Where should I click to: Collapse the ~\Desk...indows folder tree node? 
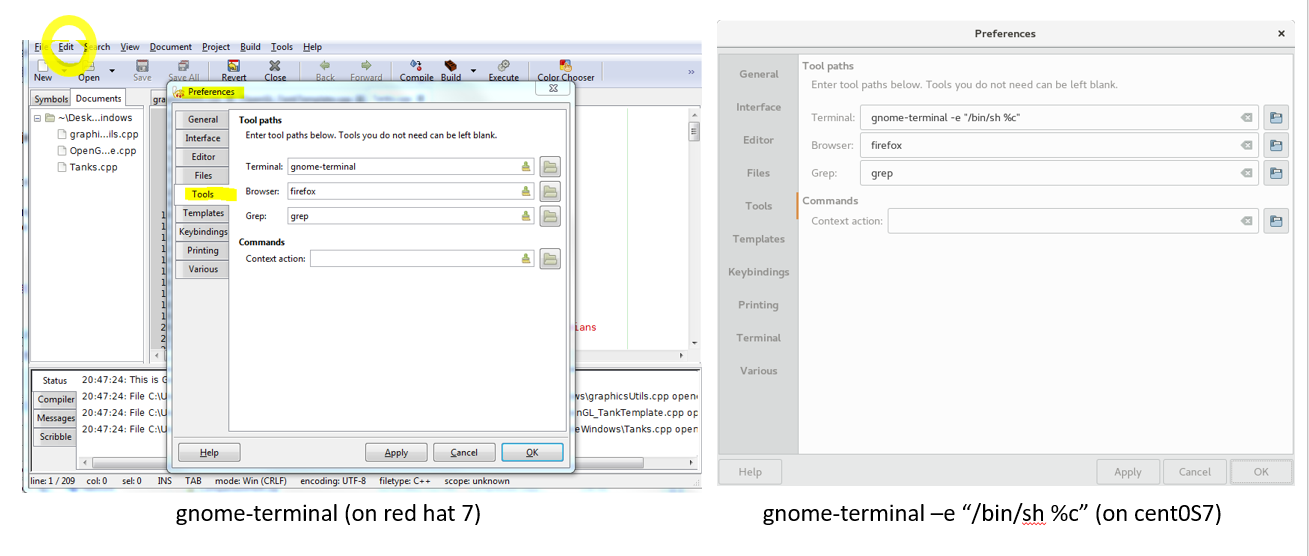coord(37,118)
